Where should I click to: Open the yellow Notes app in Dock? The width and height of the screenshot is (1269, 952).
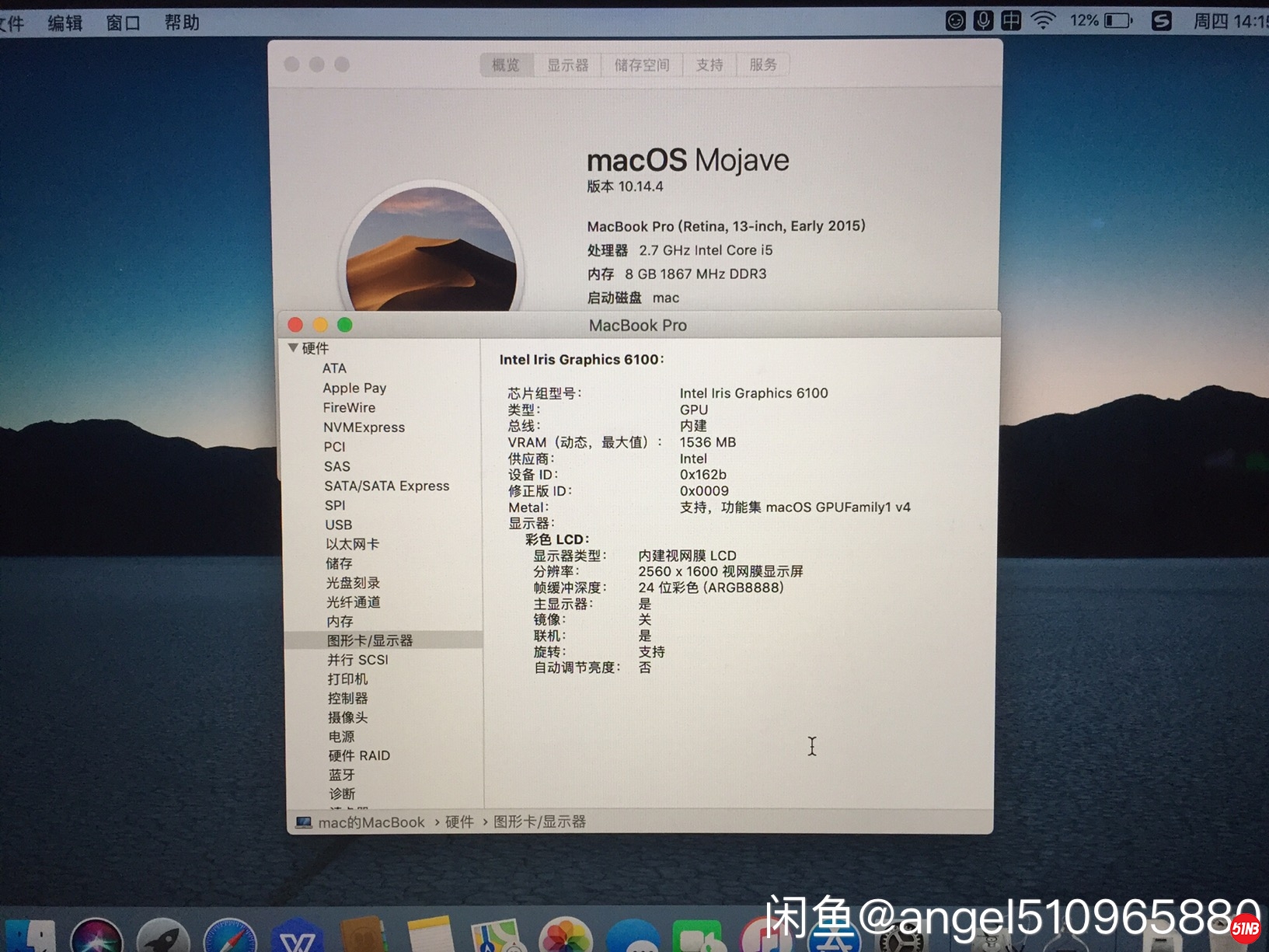(430, 935)
